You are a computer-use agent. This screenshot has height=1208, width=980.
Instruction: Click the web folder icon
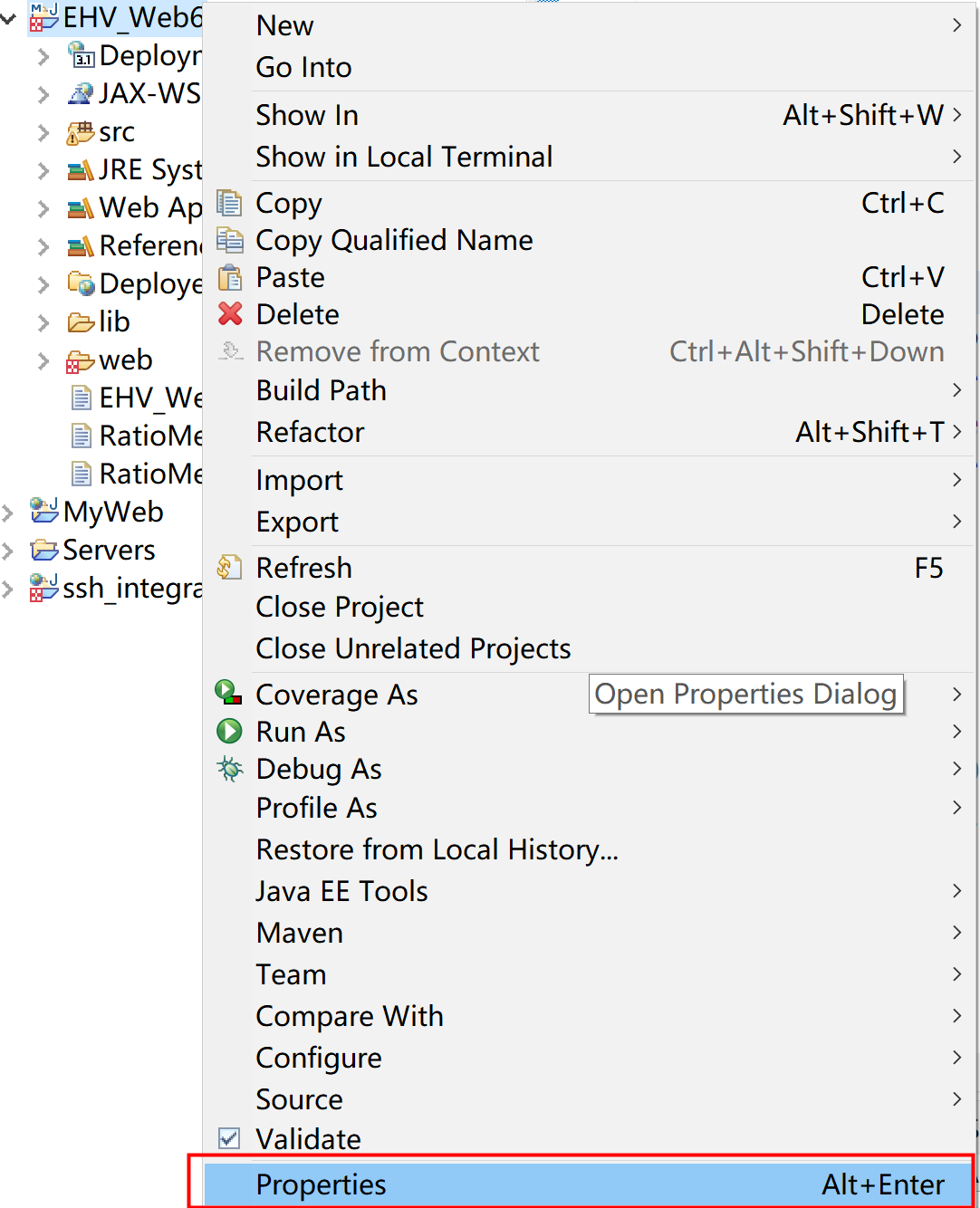[x=80, y=361]
